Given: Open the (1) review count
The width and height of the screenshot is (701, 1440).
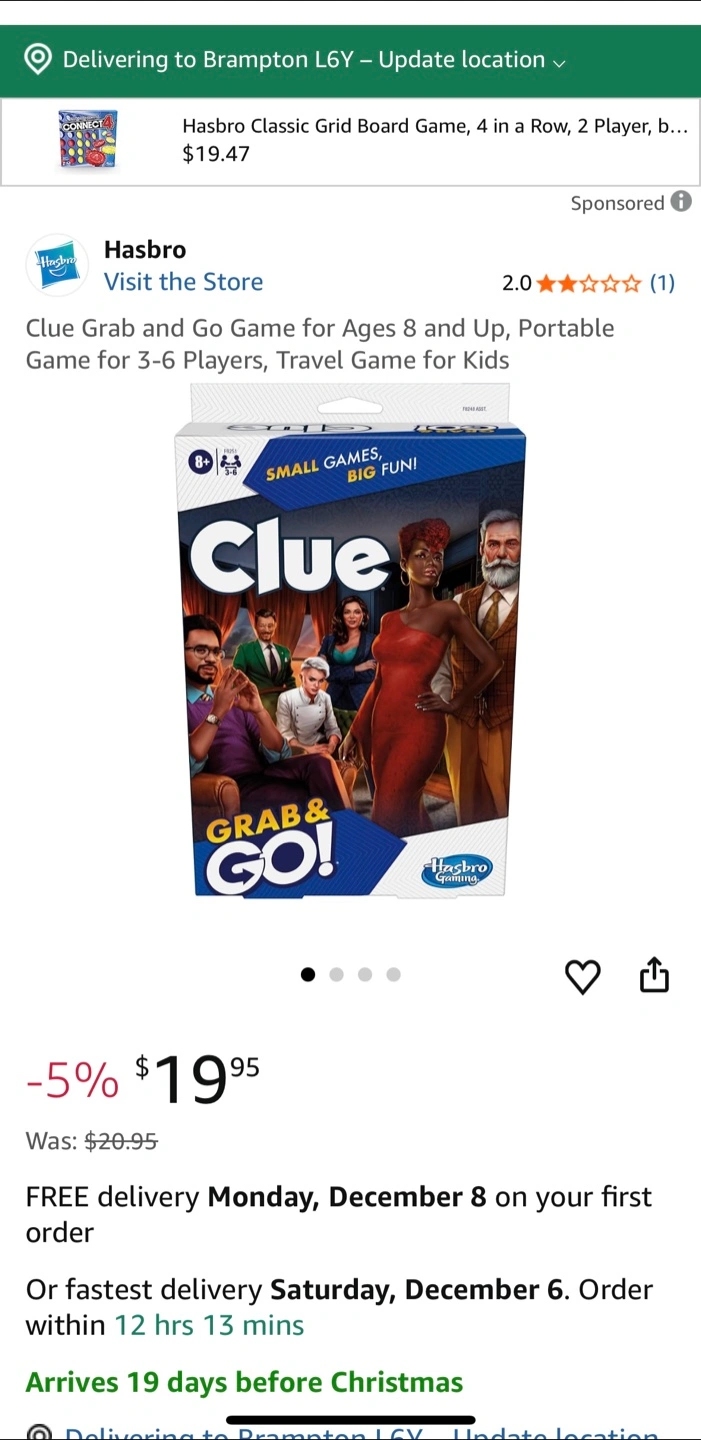Looking at the screenshot, I should pos(662,283).
